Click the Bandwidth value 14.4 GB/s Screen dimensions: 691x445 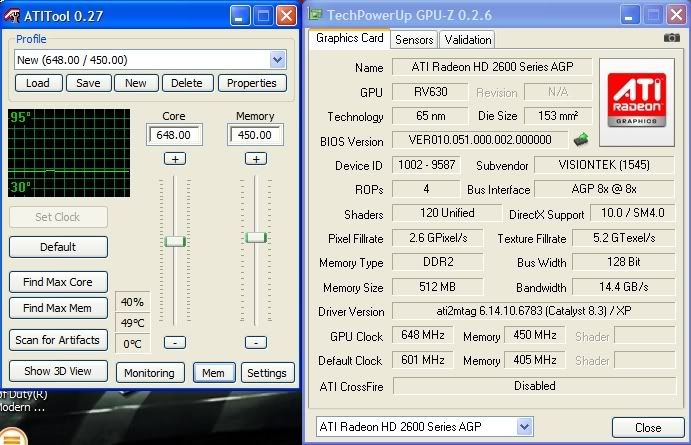(624, 287)
